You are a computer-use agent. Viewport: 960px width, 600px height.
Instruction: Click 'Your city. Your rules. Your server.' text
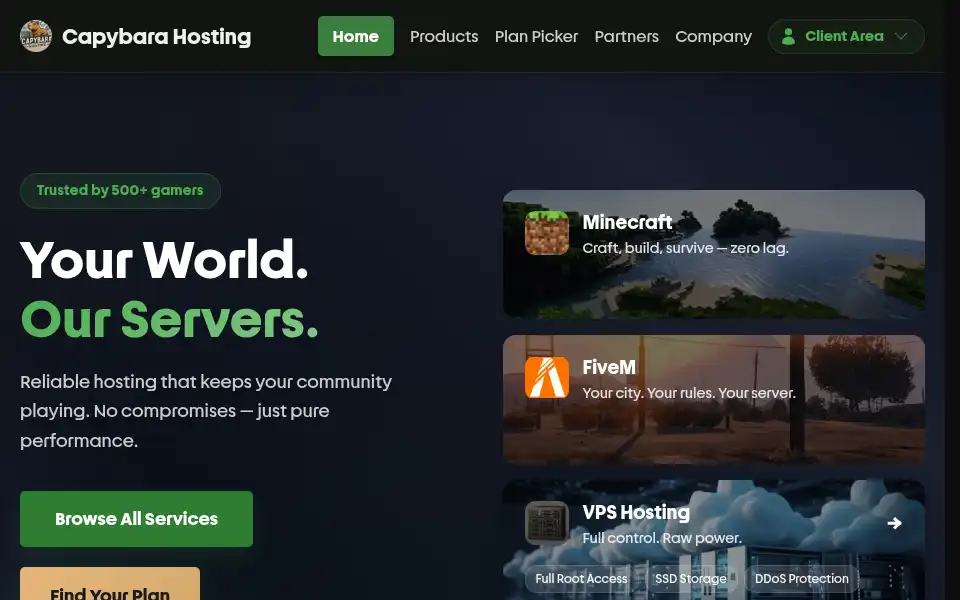coord(689,393)
